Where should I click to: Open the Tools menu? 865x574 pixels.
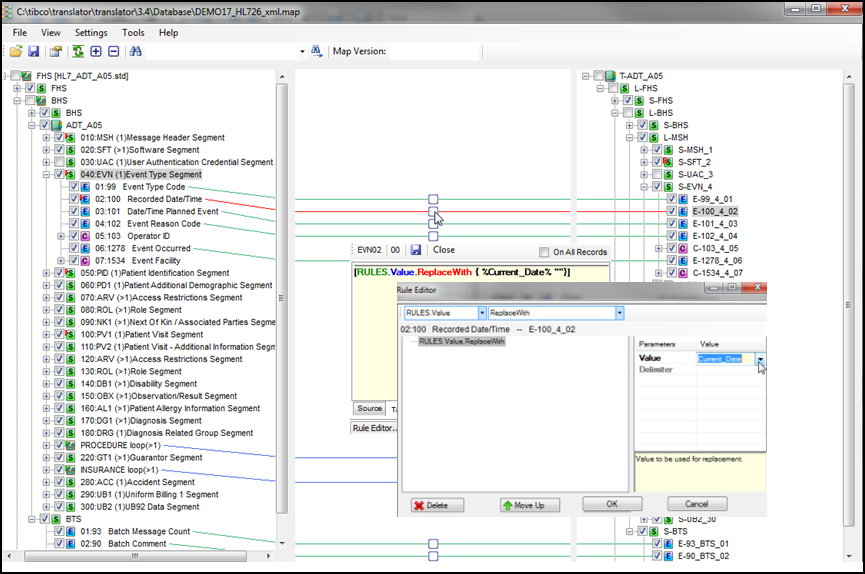tap(133, 33)
